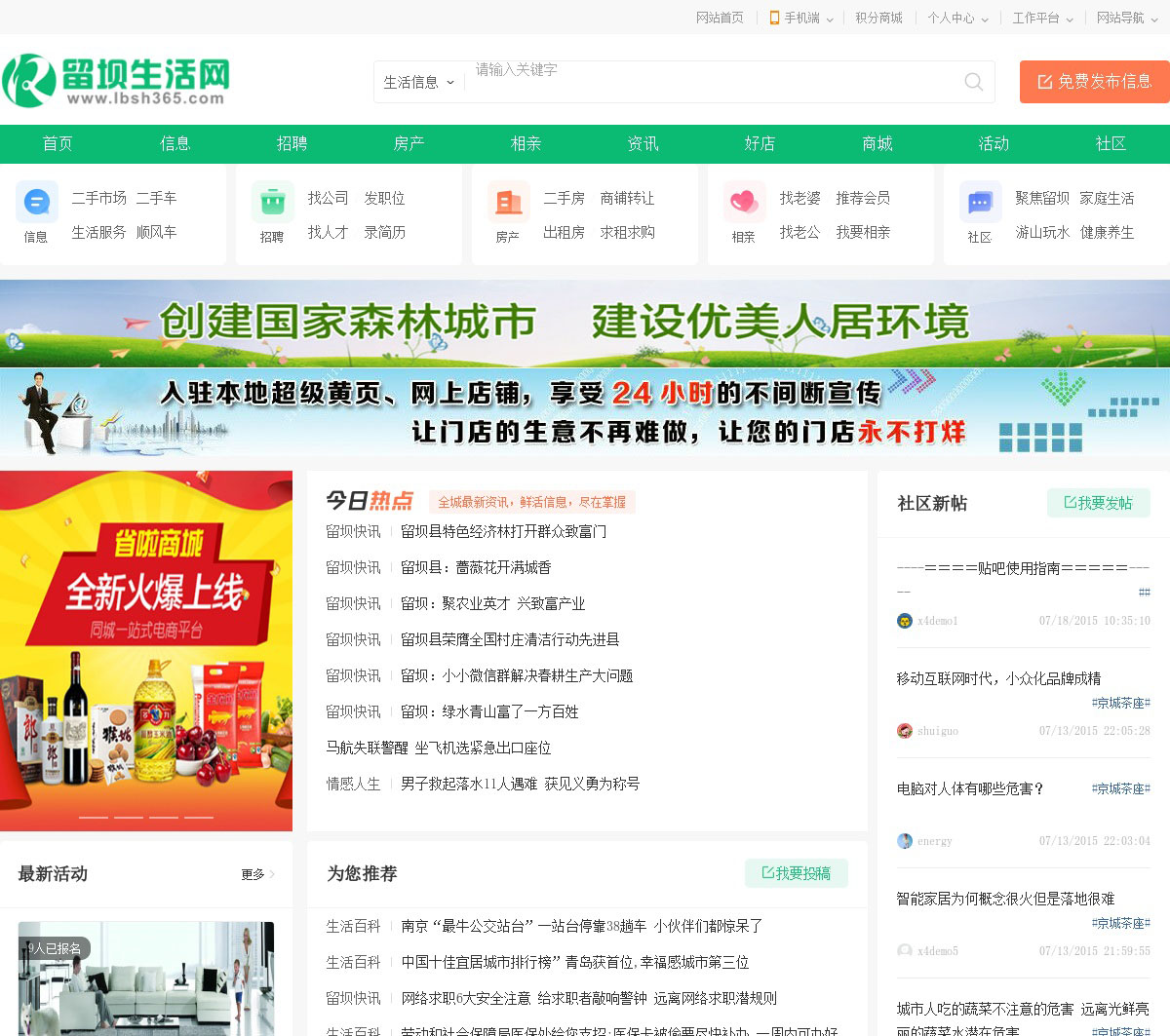The width and height of the screenshot is (1170, 1036).
Task: Open the 我要相亲 link
Action: coord(863,232)
